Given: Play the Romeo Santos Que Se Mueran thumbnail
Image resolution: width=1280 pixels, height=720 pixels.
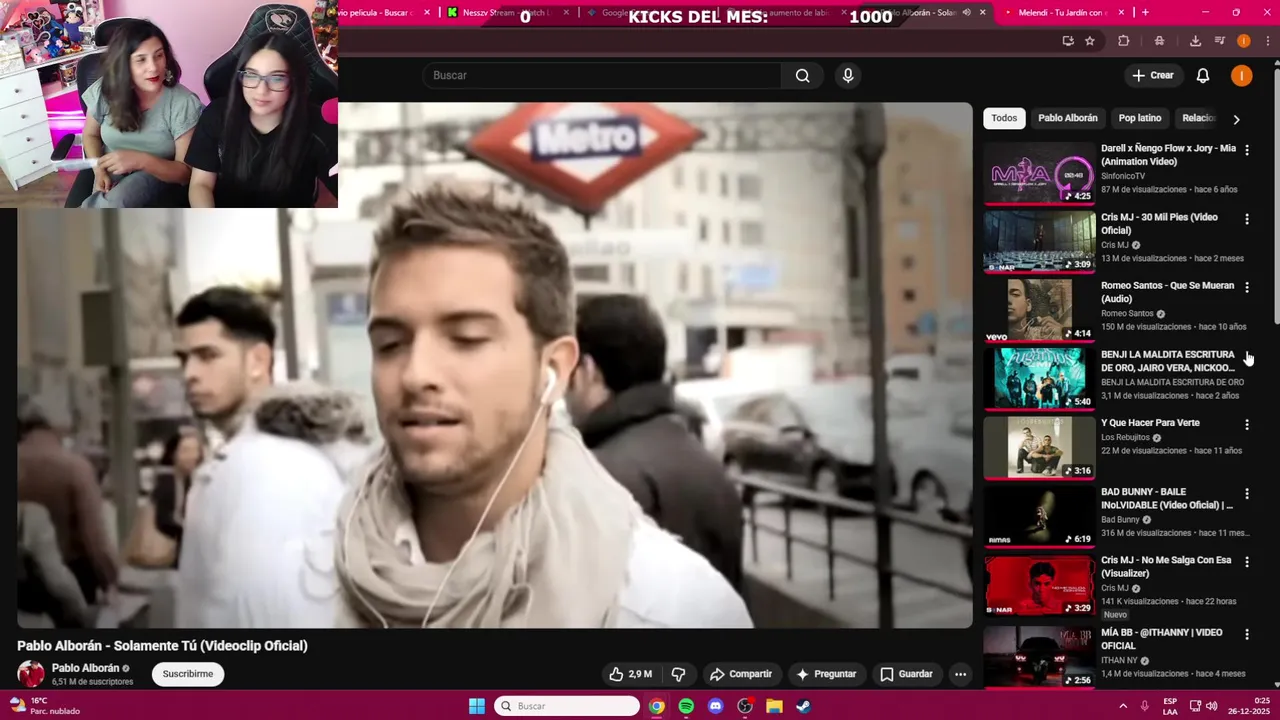Looking at the screenshot, I should click(x=1039, y=310).
